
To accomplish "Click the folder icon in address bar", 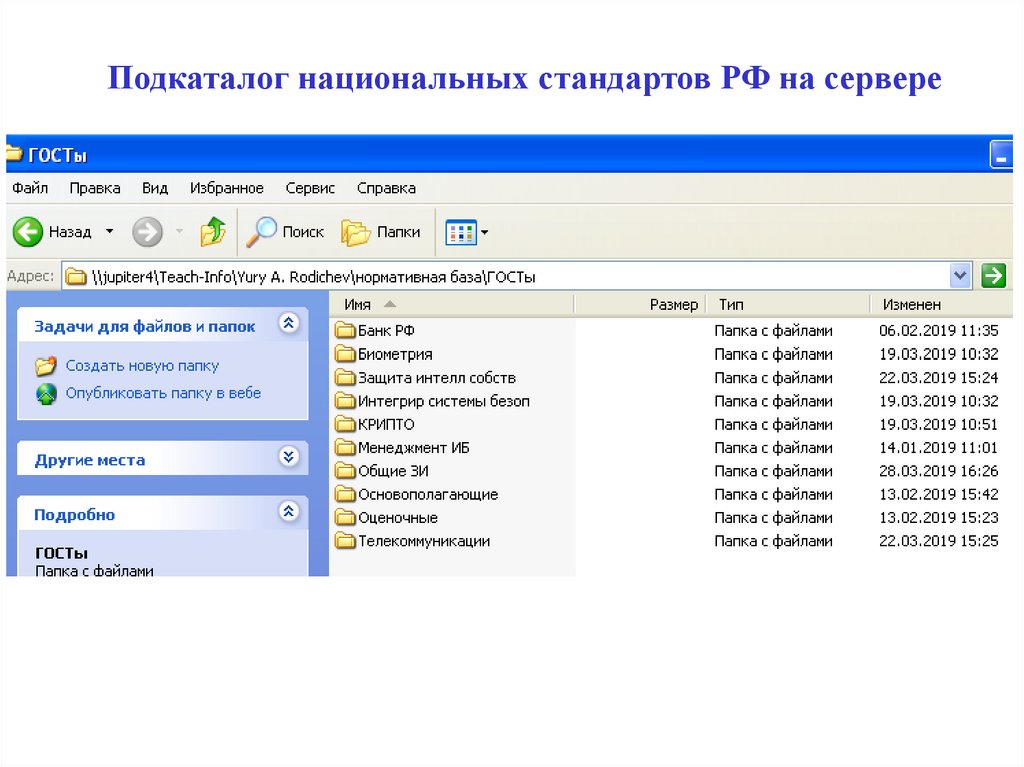I will (x=76, y=277).
